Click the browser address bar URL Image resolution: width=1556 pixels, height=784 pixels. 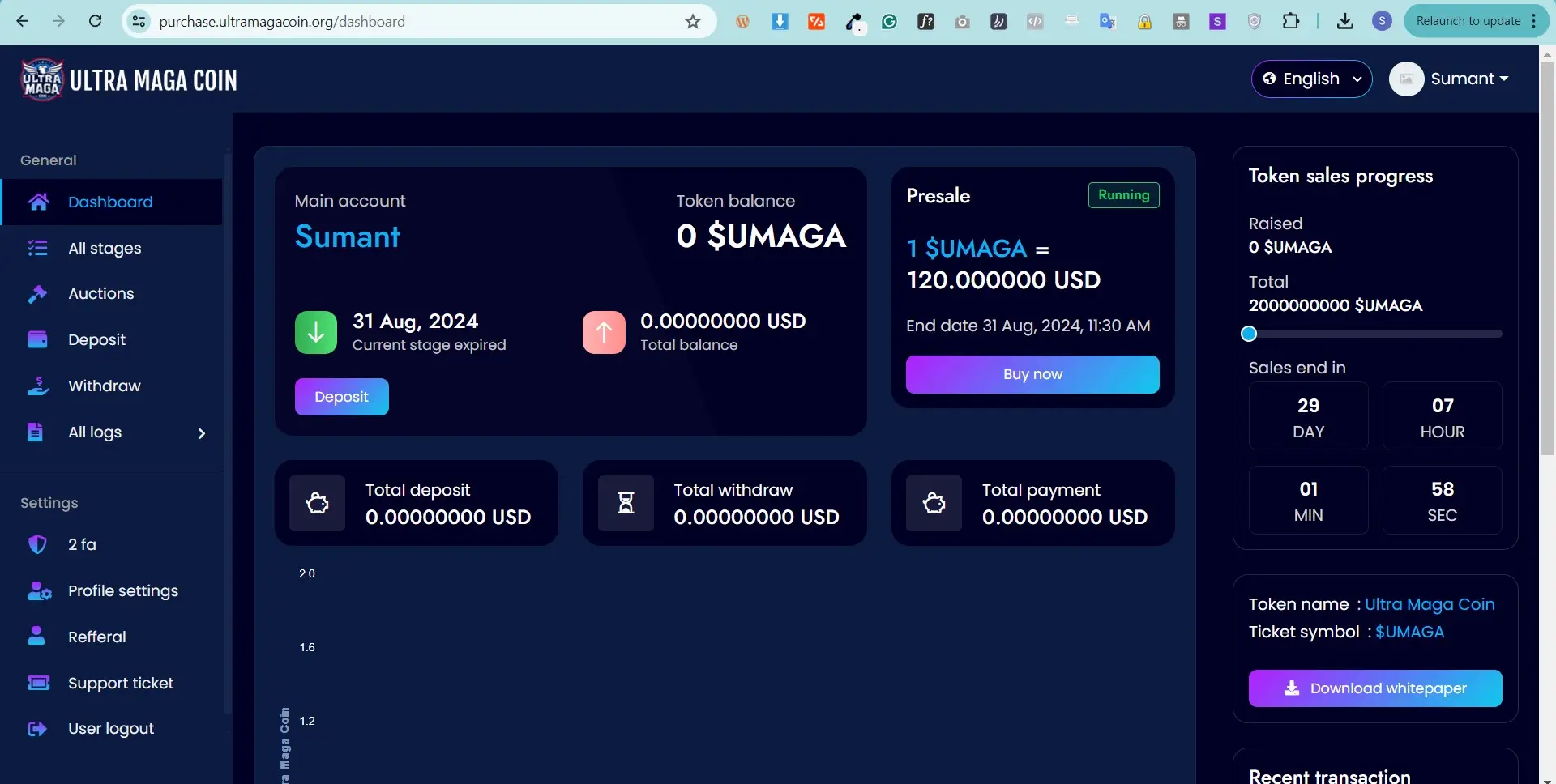click(282, 22)
